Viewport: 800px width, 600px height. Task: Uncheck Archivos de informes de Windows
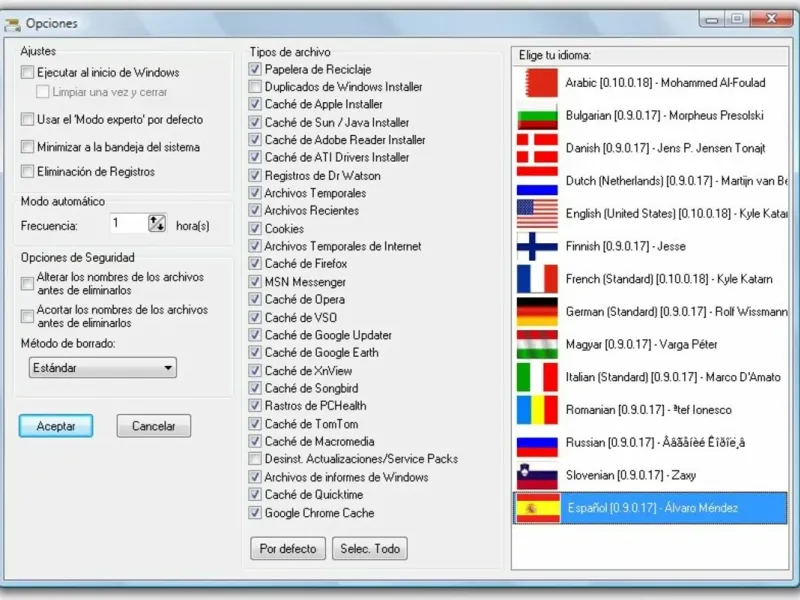pos(255,477)
